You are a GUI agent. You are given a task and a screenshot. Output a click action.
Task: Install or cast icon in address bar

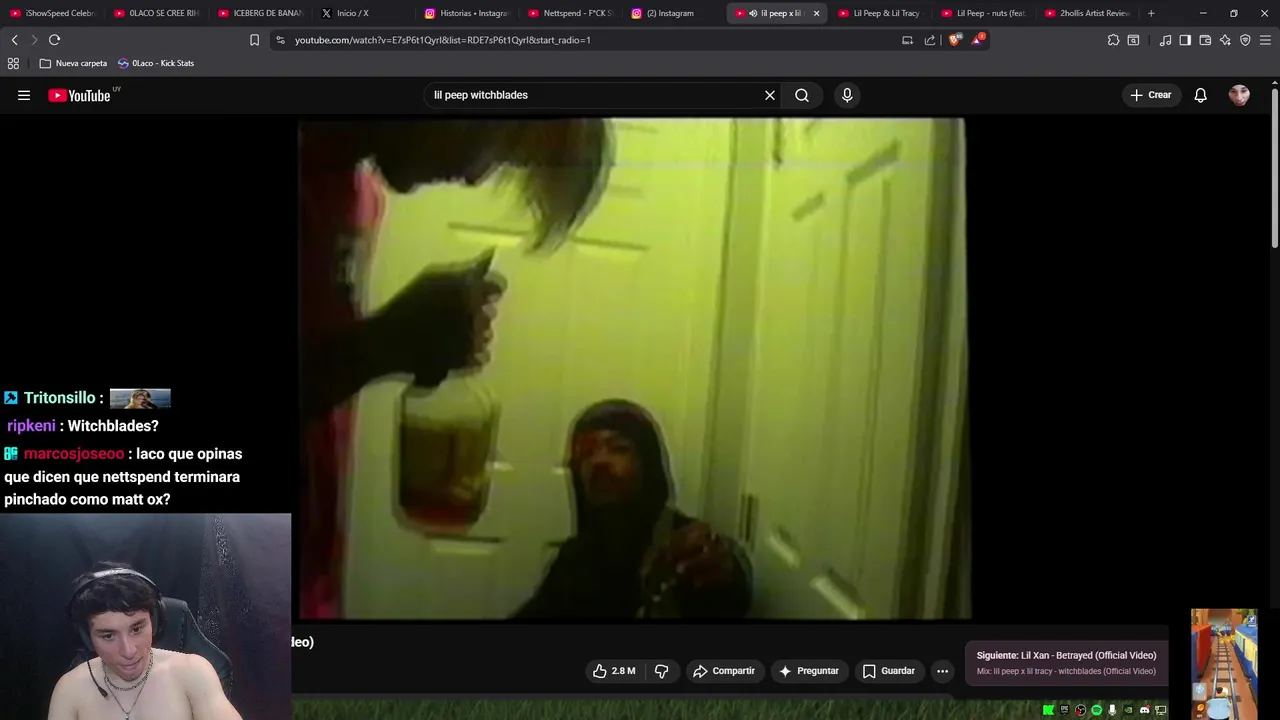[907, 40]
